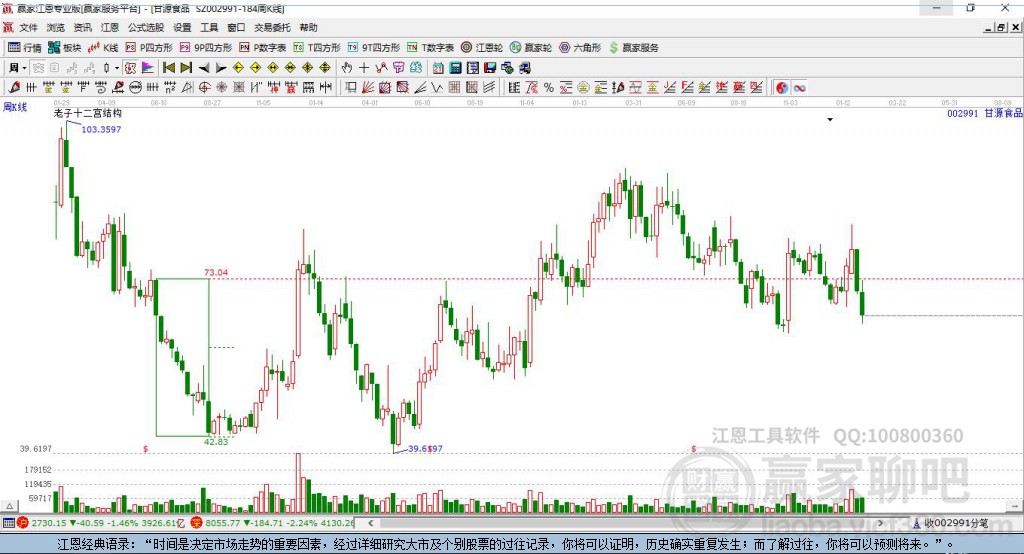Expand the candlestick style dropdown arrow
This screenshot has width=1024, height=554.
click(117, 68)
